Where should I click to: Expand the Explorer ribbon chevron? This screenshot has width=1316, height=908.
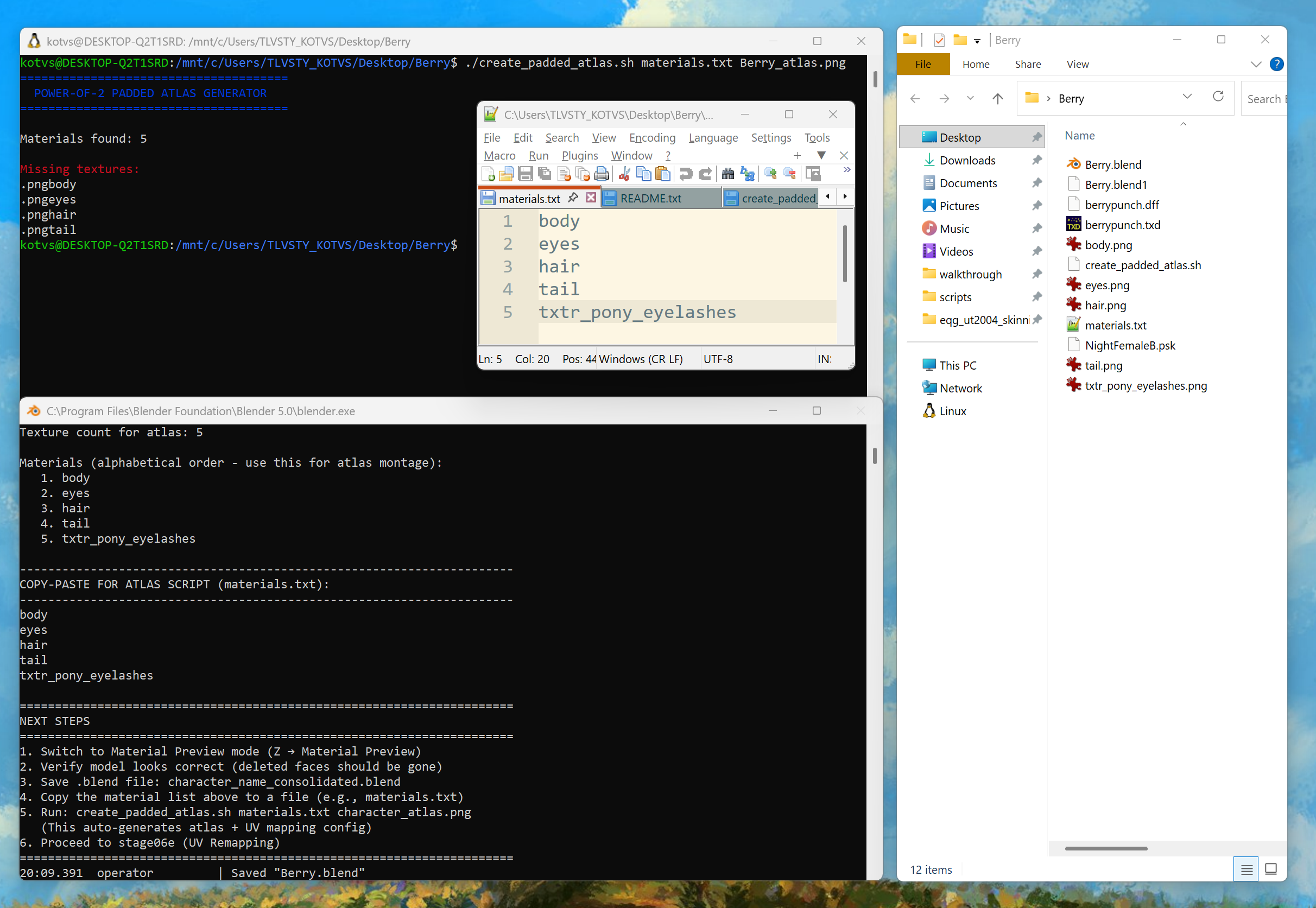point(1256,64)
